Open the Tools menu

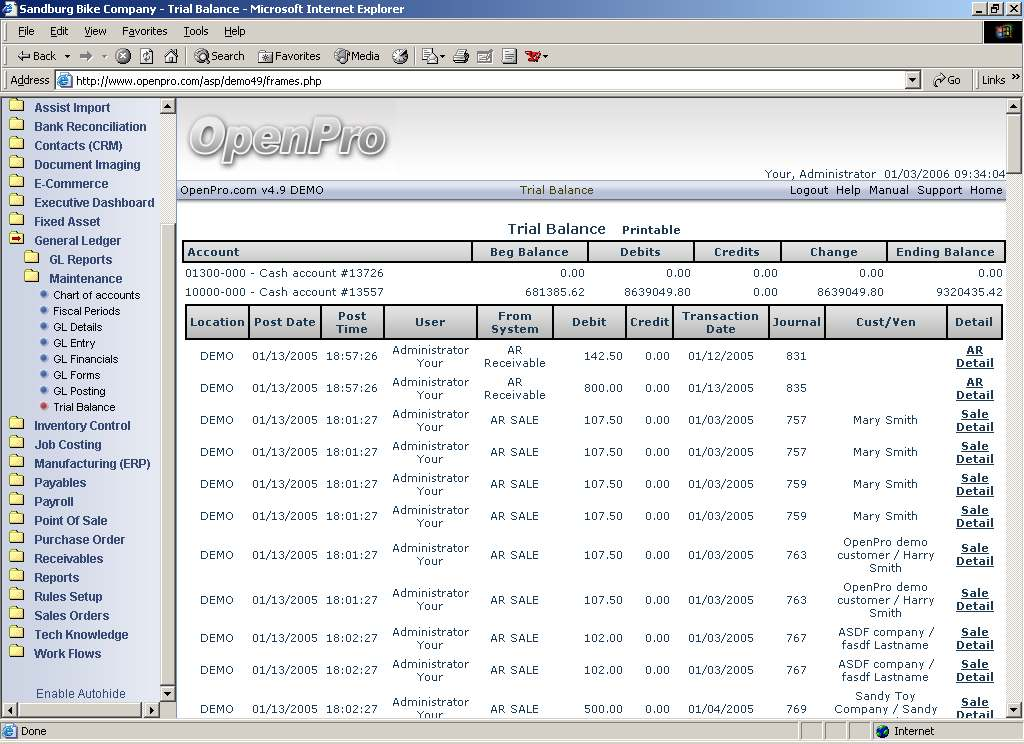195,31
